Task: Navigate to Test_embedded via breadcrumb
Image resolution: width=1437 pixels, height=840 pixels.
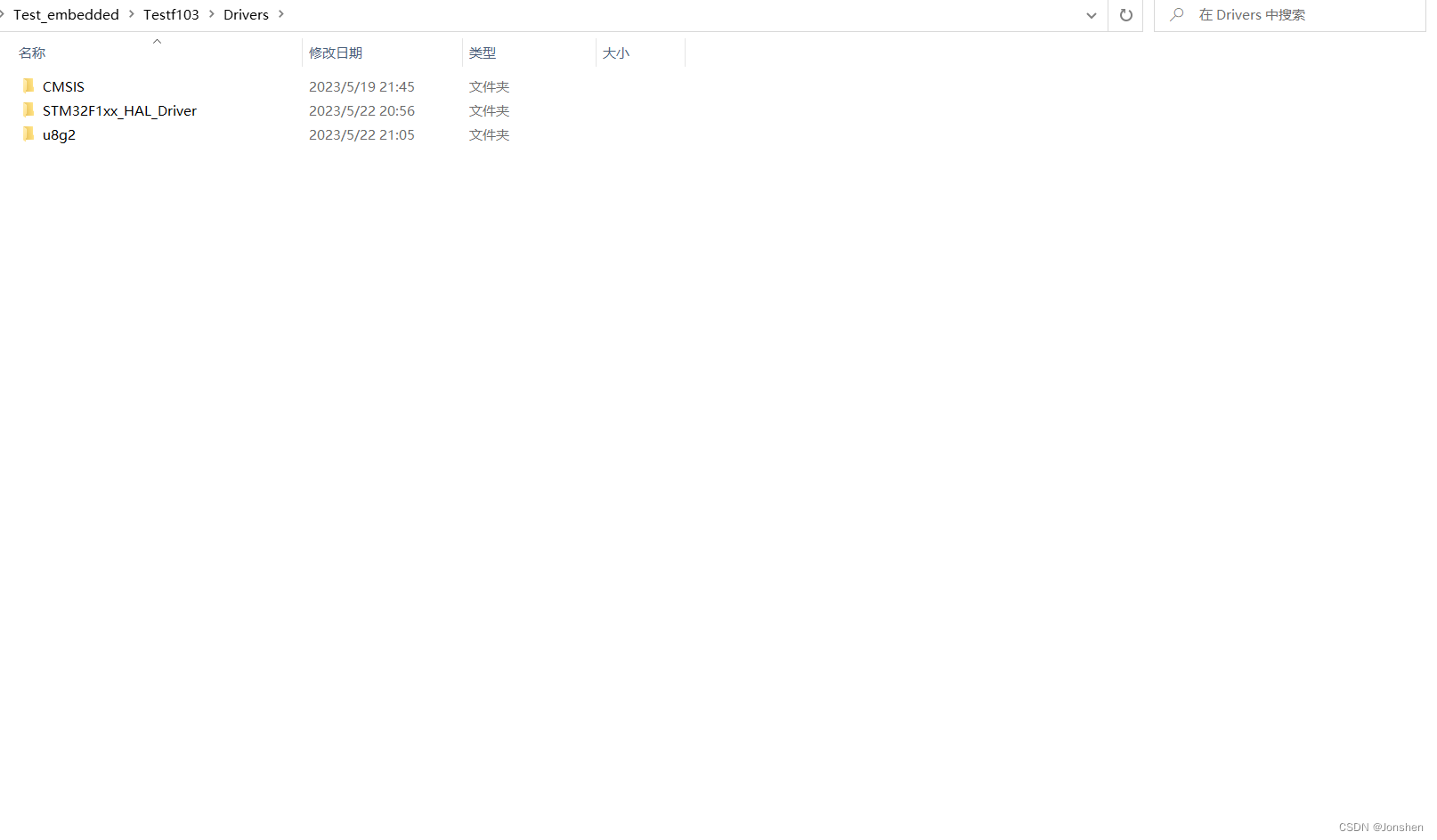Action: coord(66,14)
